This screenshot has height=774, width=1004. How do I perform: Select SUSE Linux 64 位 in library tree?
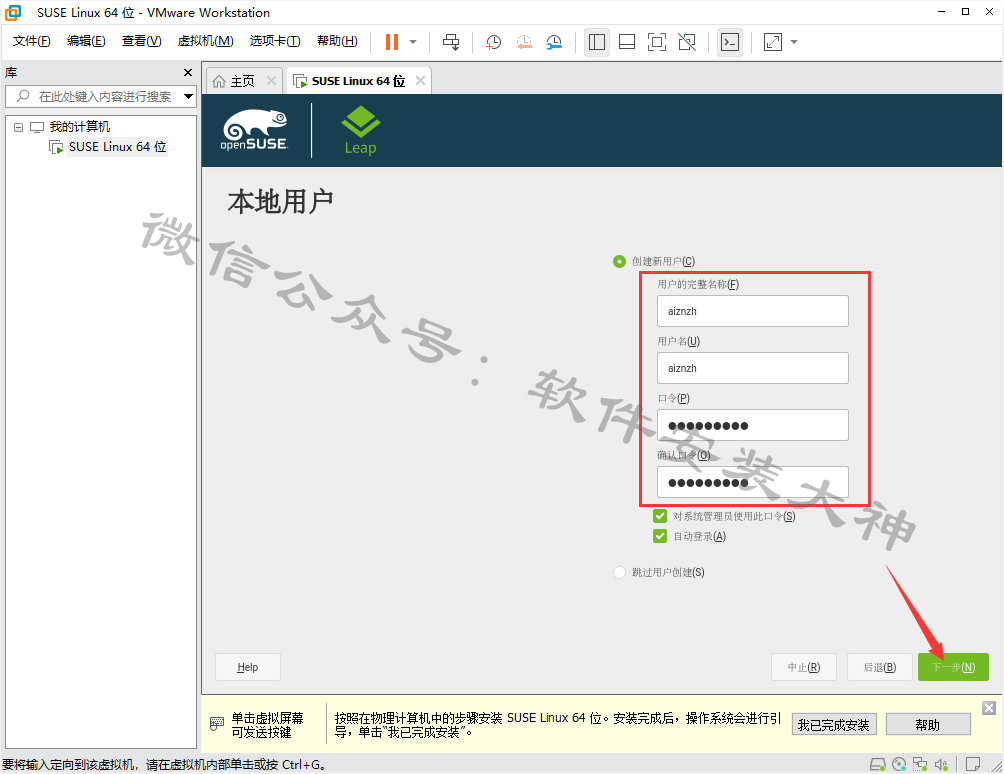pyautogui.click(x=117, y=147)
